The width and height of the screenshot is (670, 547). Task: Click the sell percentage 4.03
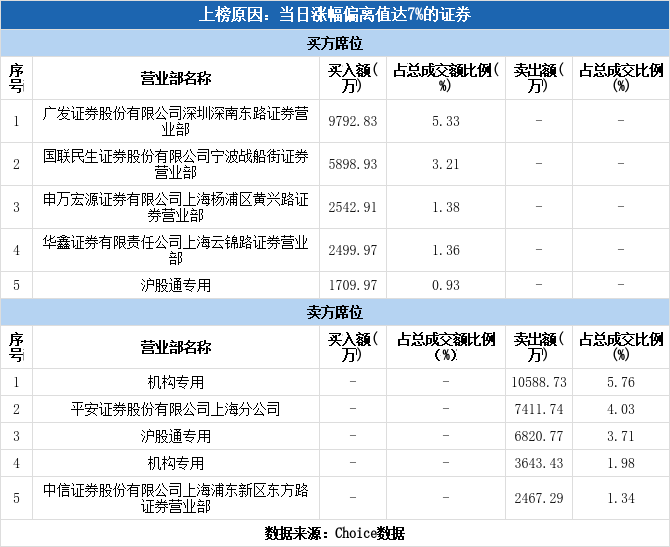pos(621,409)
